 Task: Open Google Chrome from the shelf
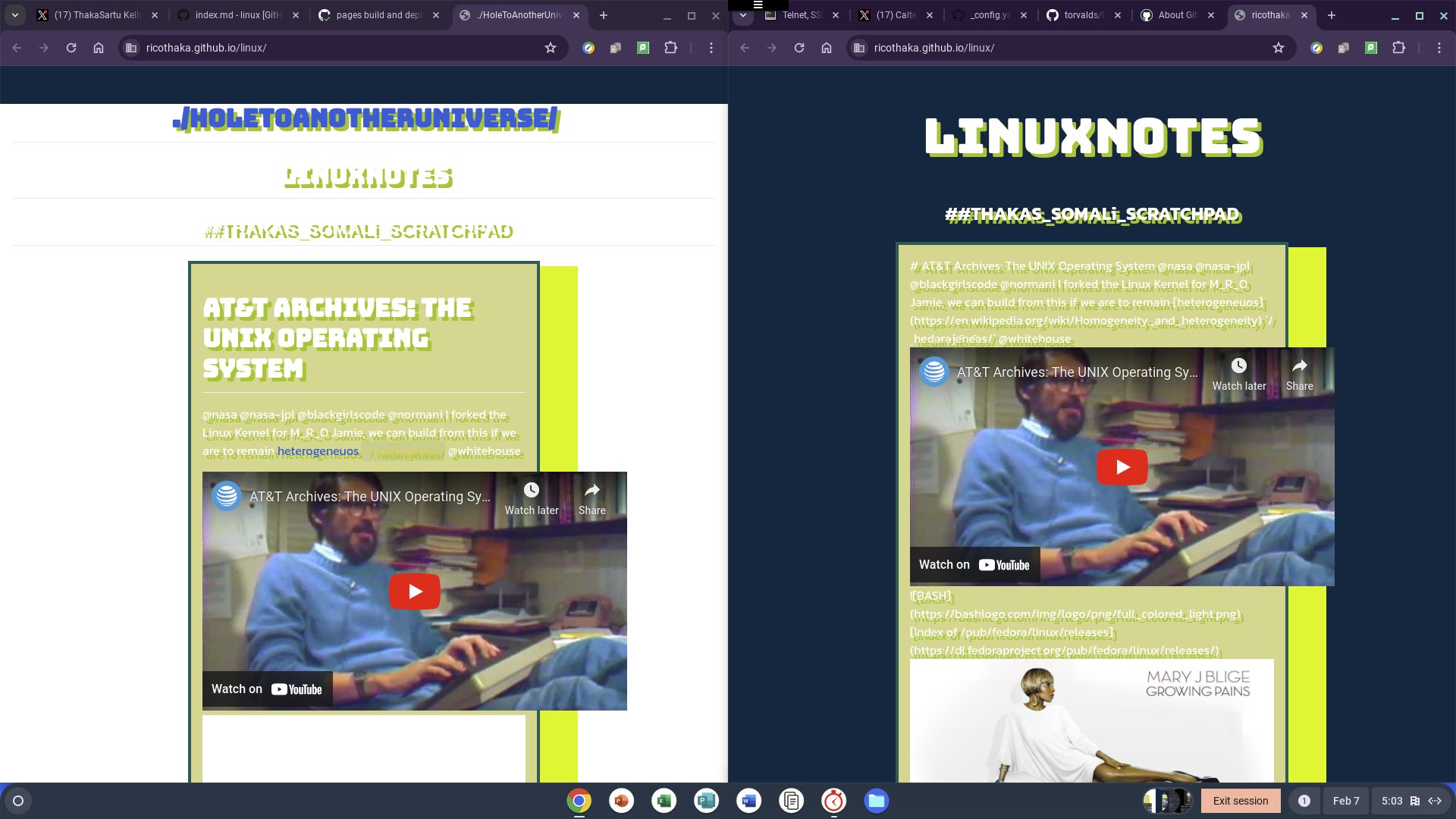pyautogui.click(x=579, y=801)
